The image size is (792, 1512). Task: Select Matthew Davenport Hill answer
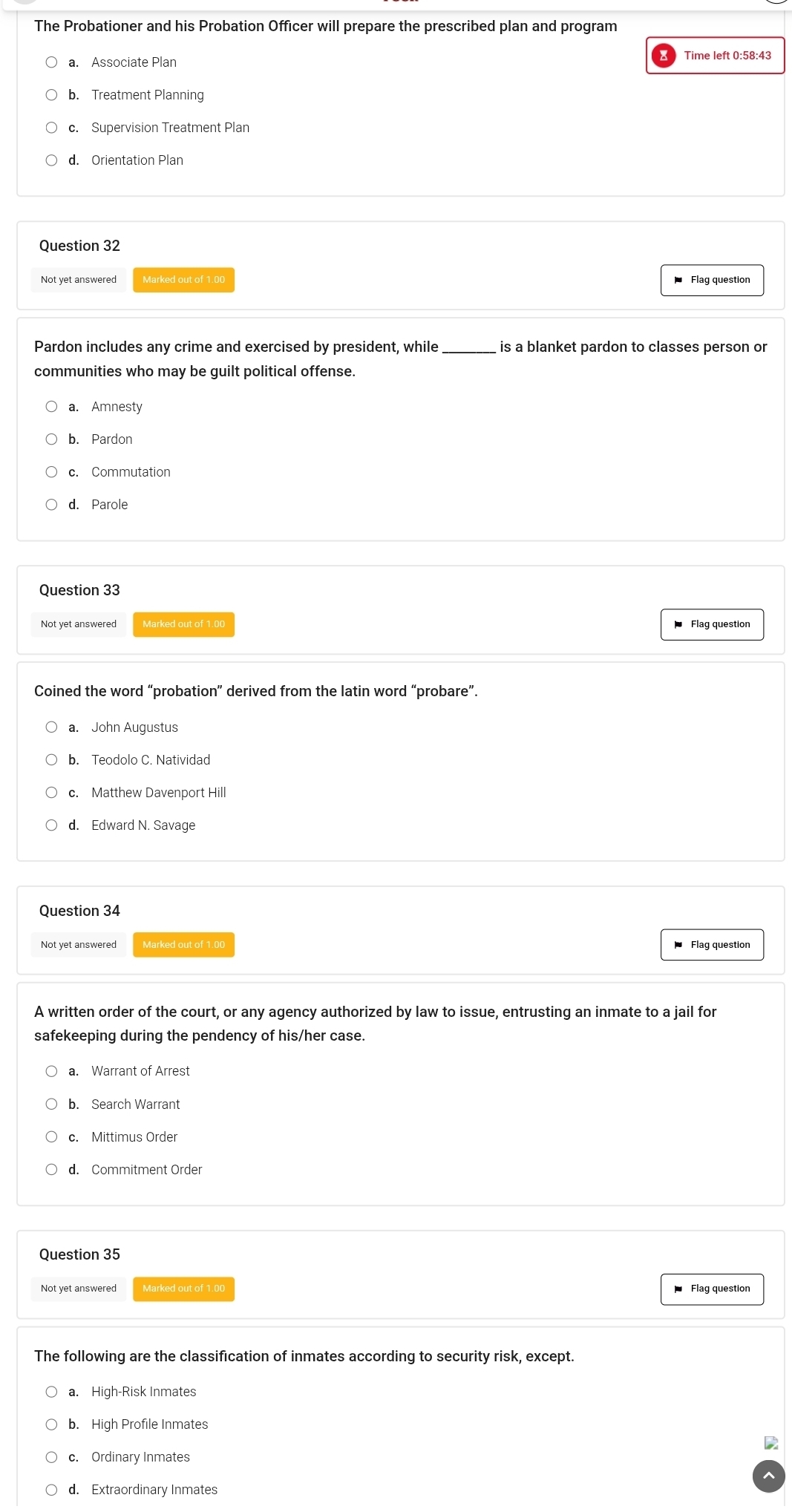(51, 793)
